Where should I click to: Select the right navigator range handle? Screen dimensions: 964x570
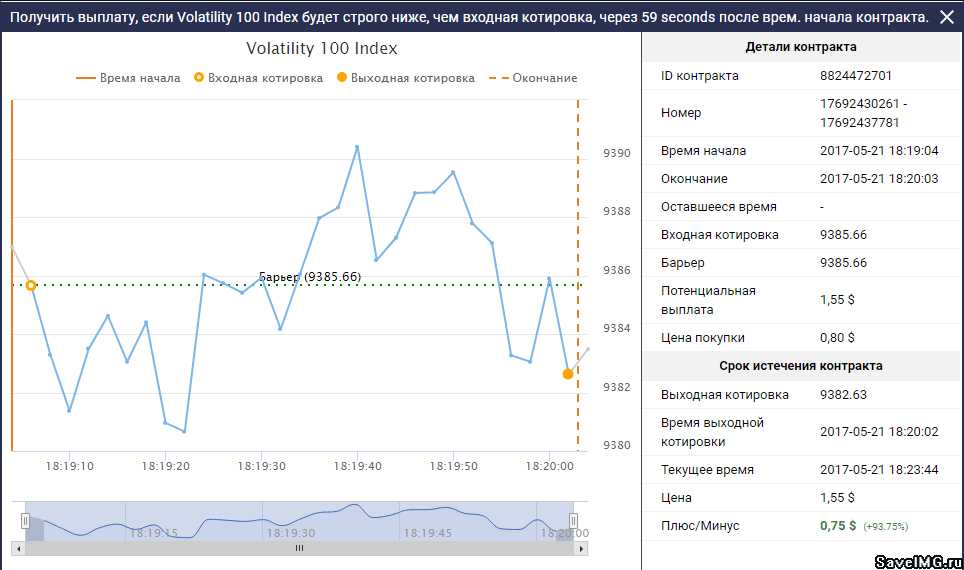574,520
